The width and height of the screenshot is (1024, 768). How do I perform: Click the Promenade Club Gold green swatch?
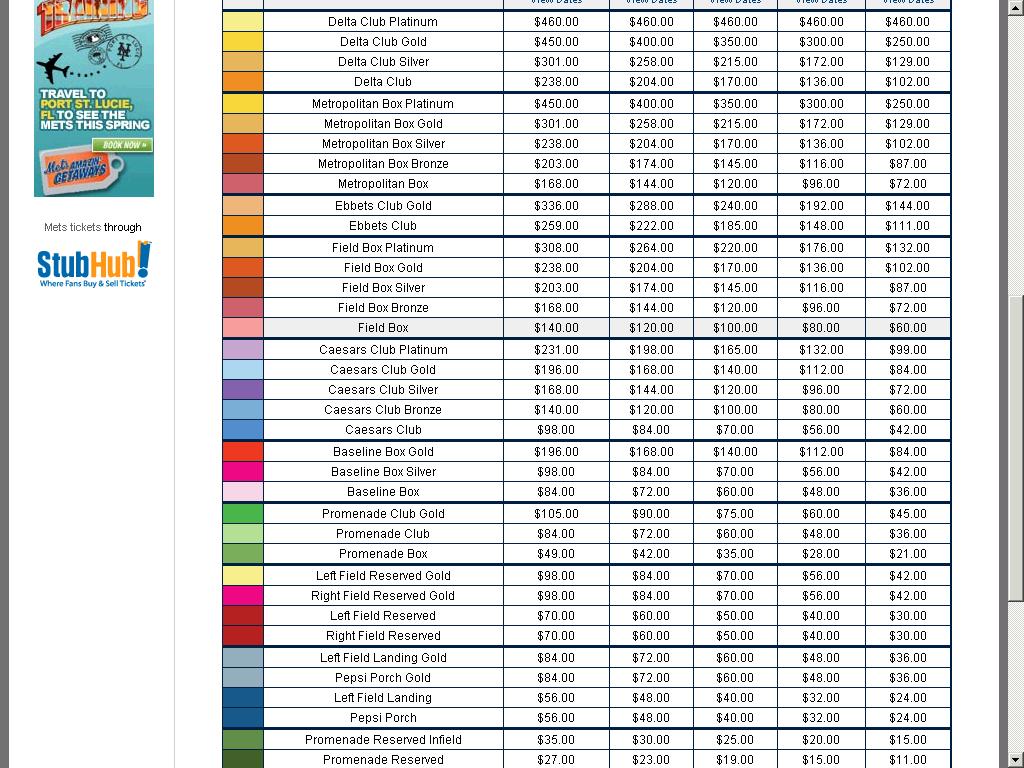[243, 513]
